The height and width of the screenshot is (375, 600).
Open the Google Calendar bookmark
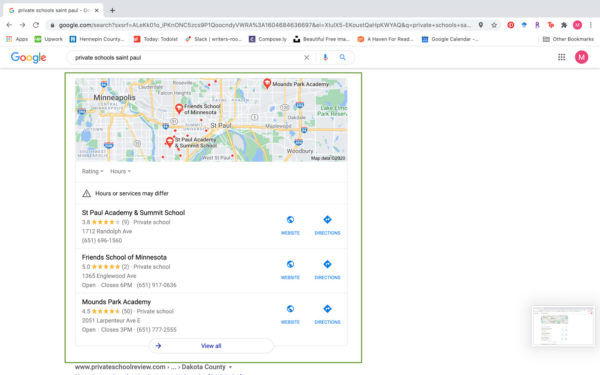[x=450, y=39]
